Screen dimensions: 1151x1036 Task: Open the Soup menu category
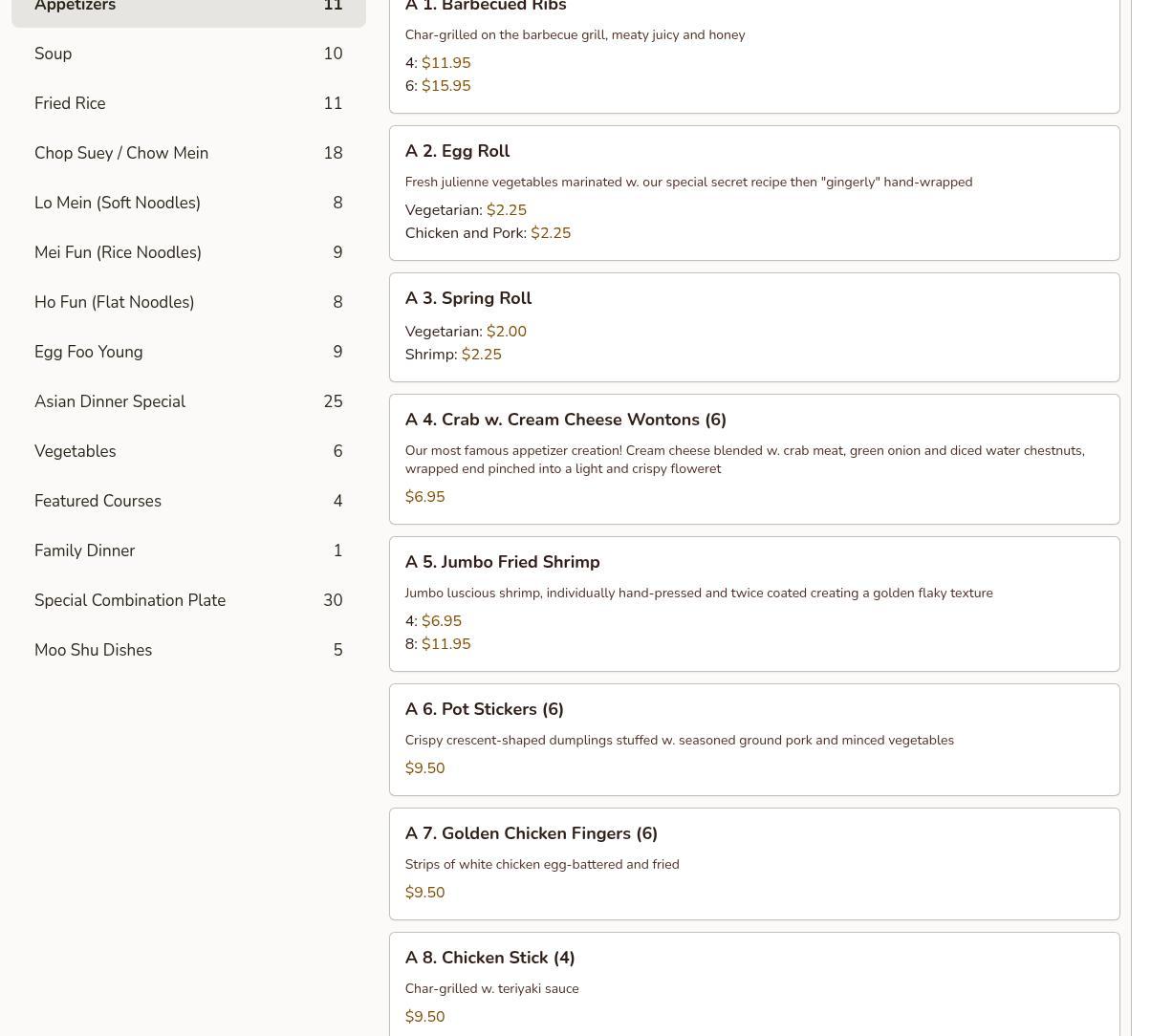(188, 54)
